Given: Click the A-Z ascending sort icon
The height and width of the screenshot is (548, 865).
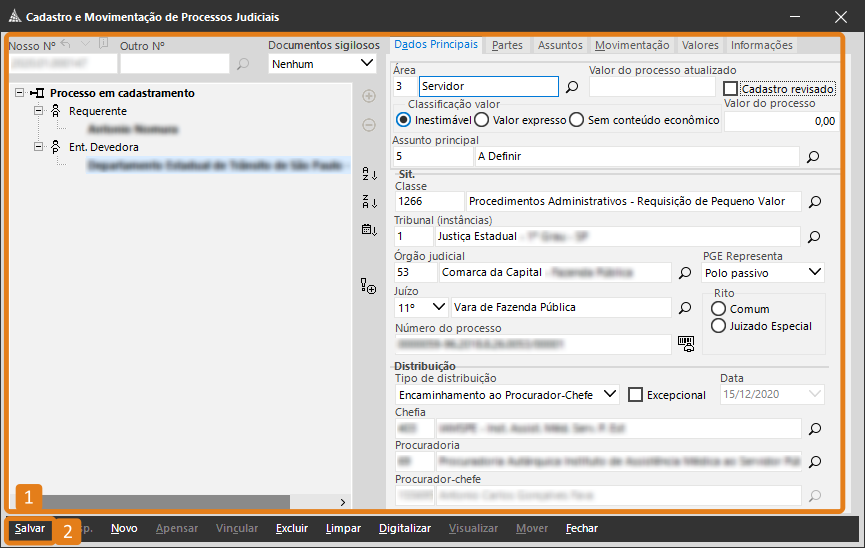Looking at the screenshot, I should (368, 174).
